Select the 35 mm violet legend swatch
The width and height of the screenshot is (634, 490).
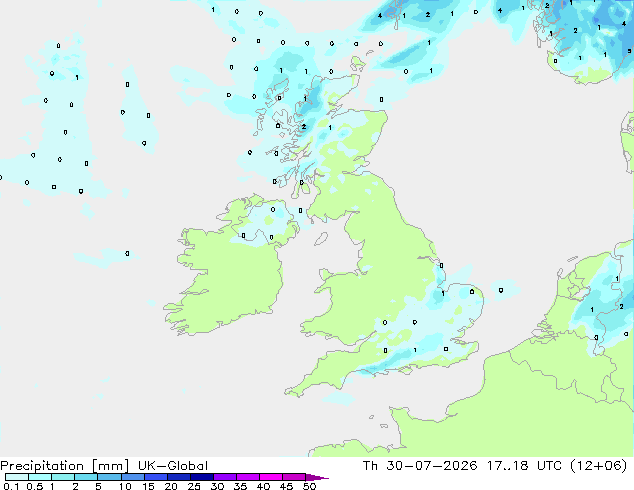(247, 477)
